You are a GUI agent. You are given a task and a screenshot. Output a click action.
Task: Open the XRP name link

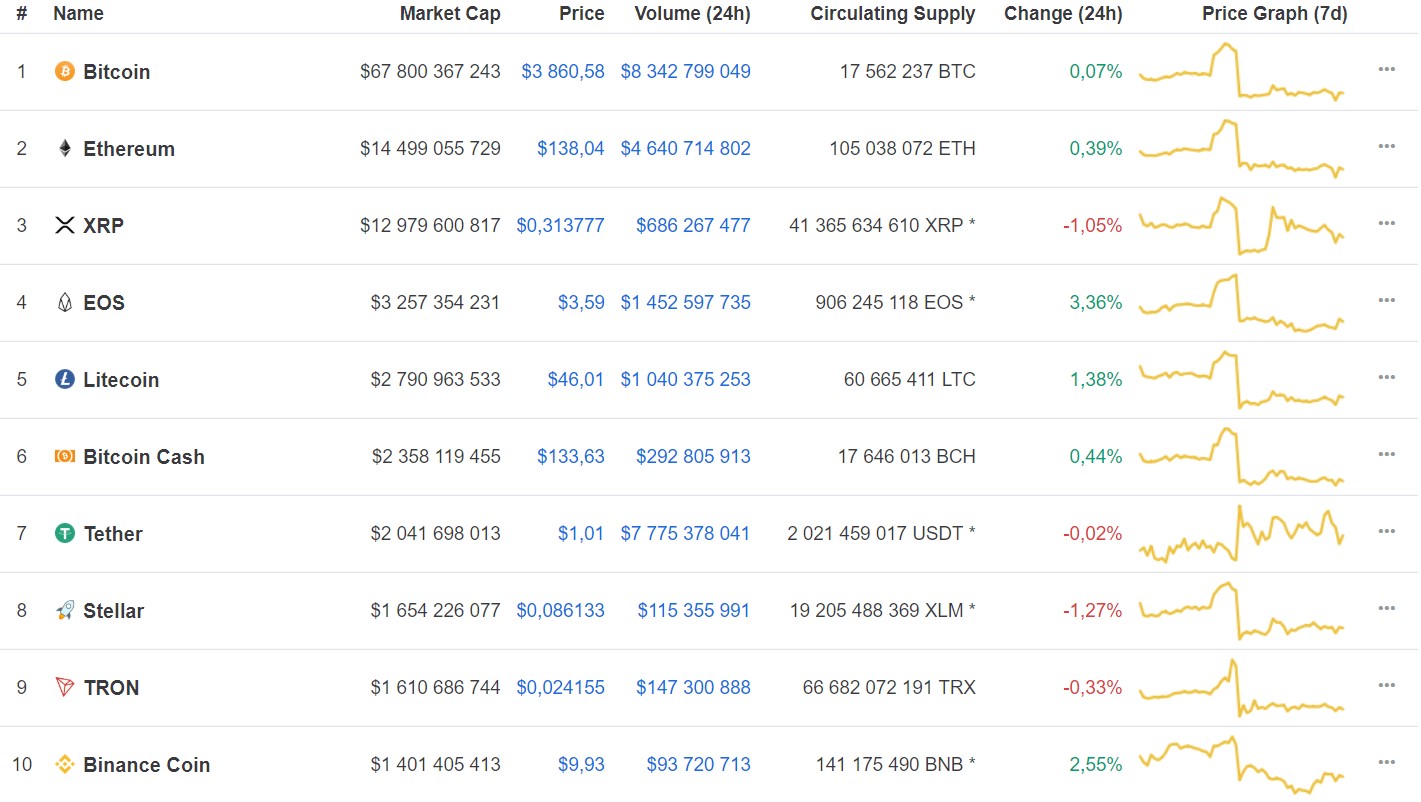tap(103, 226)
